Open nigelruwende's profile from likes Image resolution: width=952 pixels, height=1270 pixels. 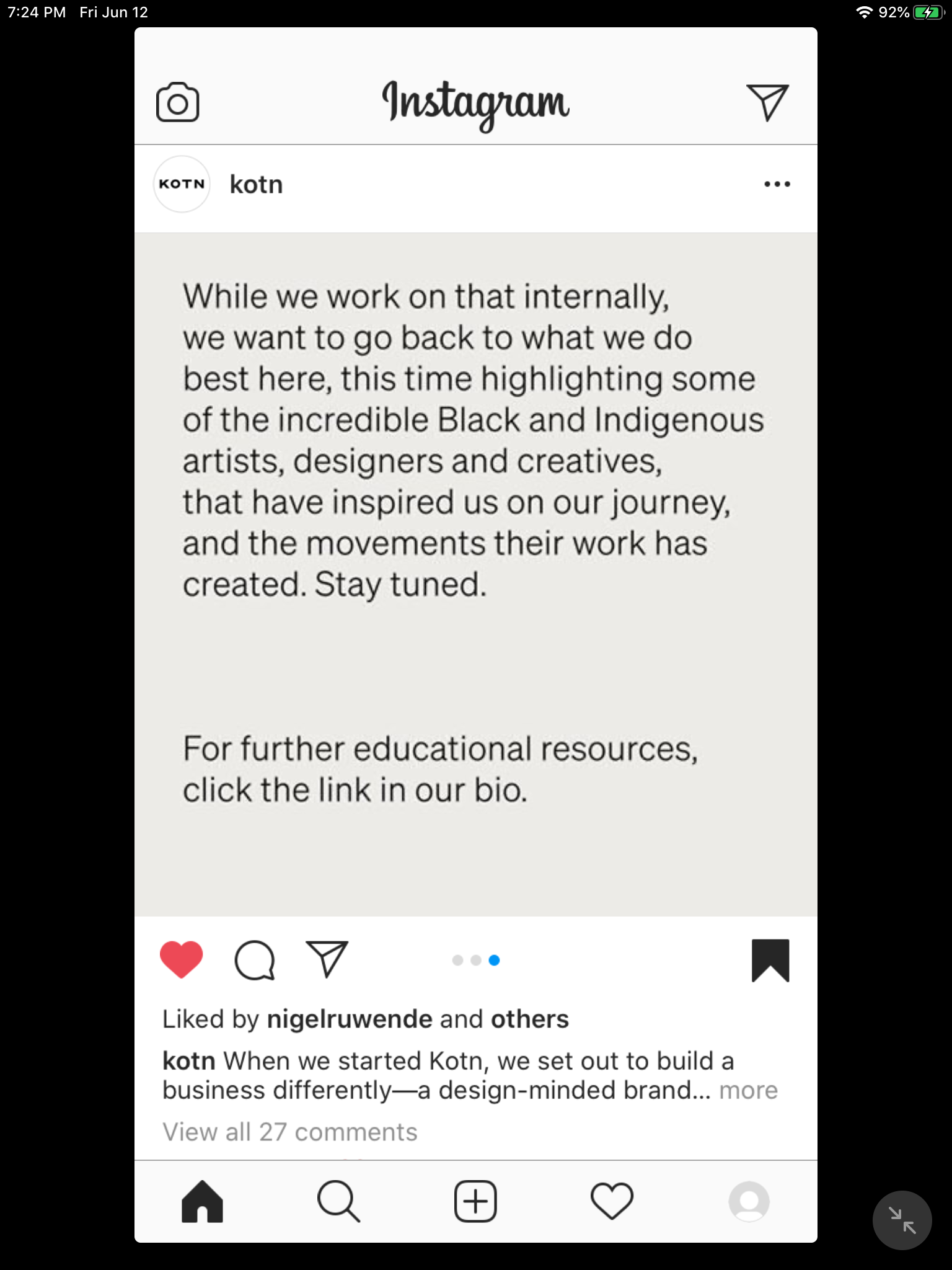point(350,1019)
